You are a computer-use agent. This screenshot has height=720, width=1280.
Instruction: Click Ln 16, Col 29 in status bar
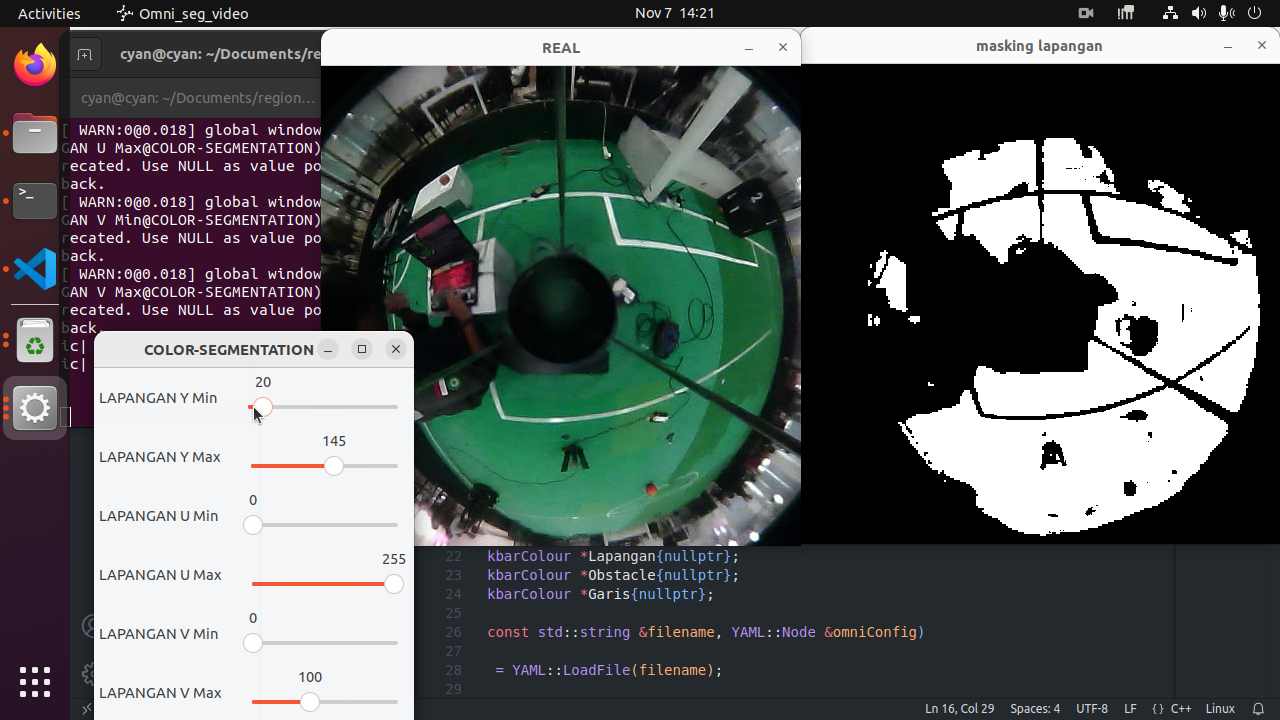coord(959,708)
